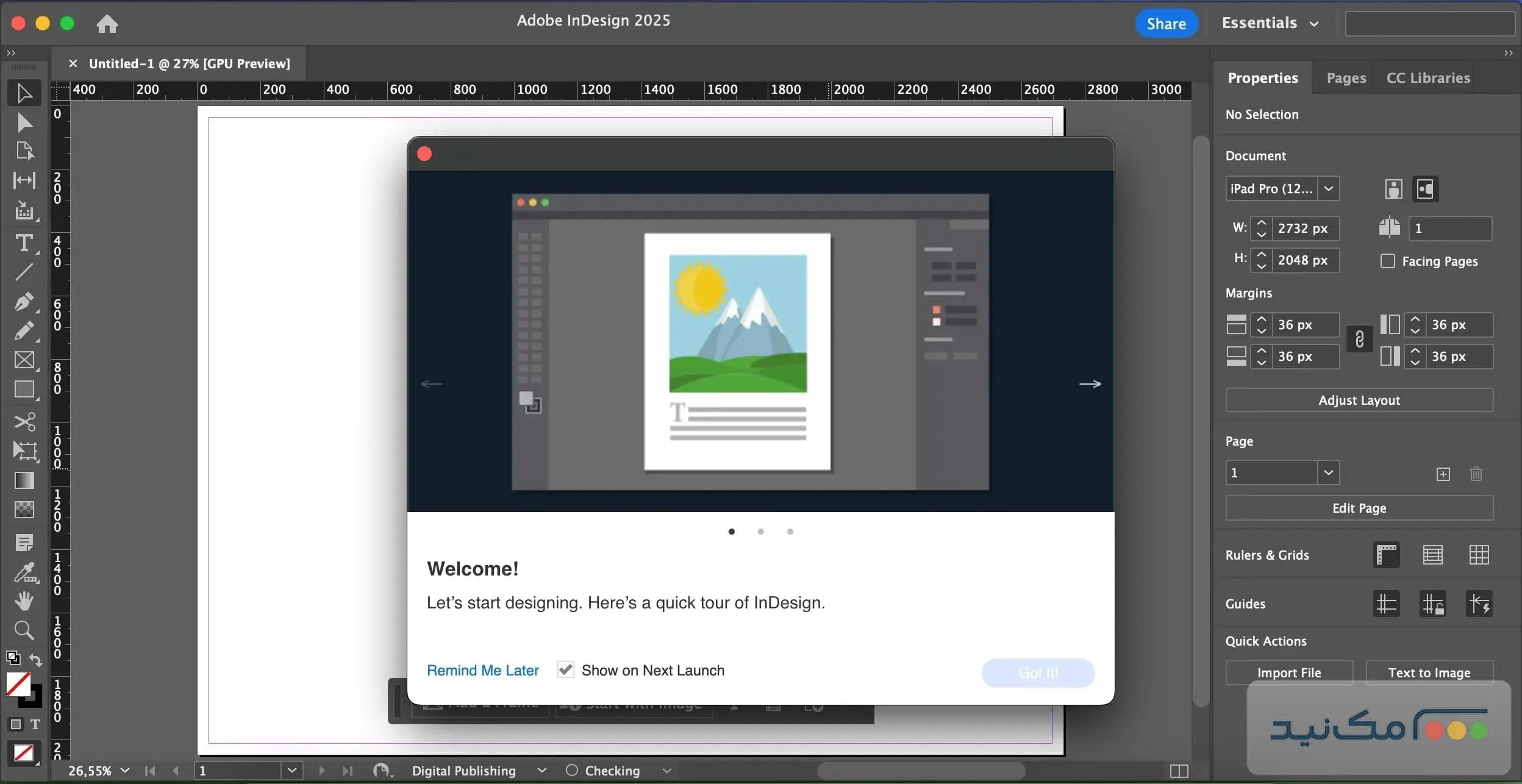
Task: Click Remind Me Later
Action: [x=482, y=669]
